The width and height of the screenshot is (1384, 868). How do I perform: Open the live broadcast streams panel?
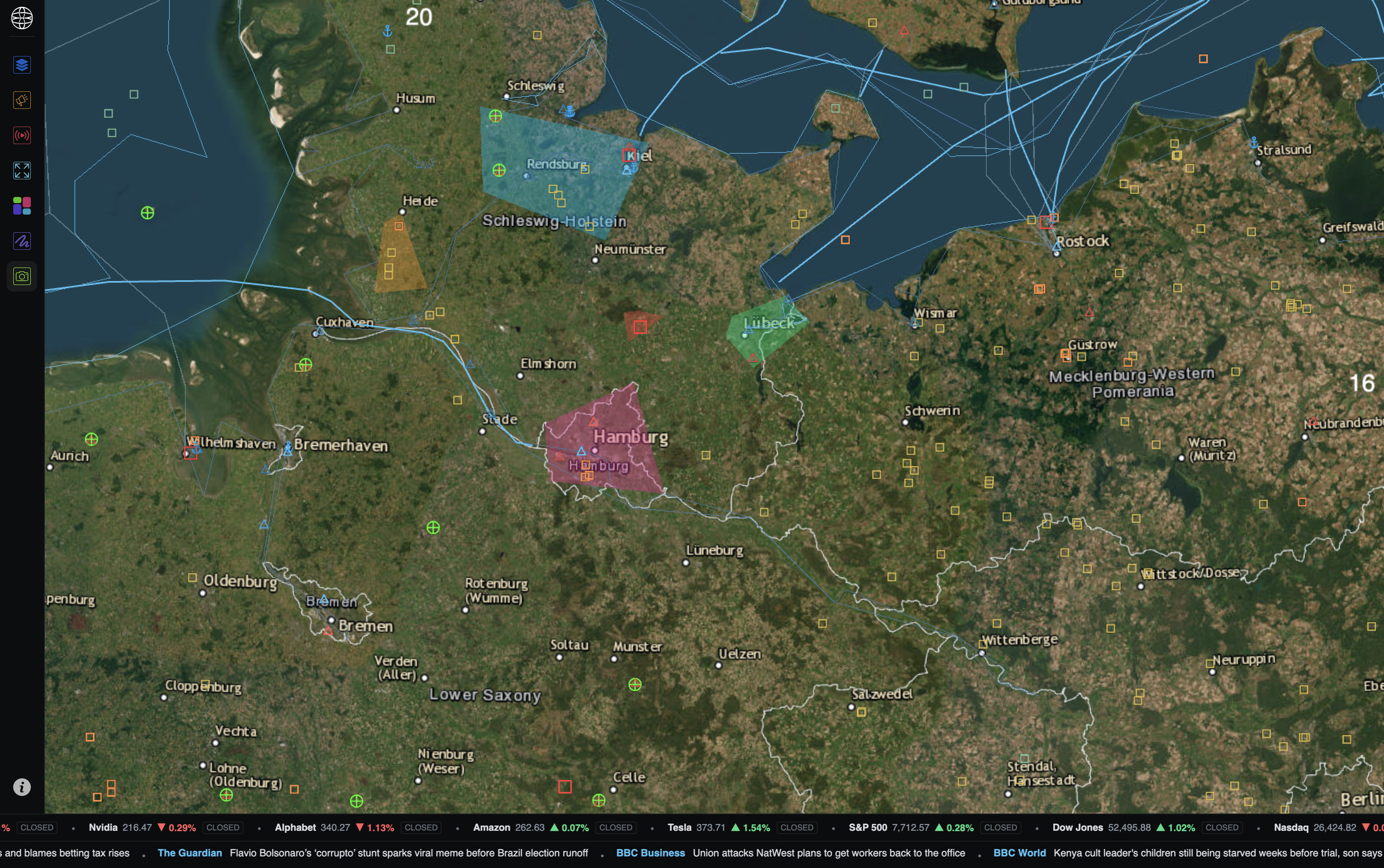(22, 135)
